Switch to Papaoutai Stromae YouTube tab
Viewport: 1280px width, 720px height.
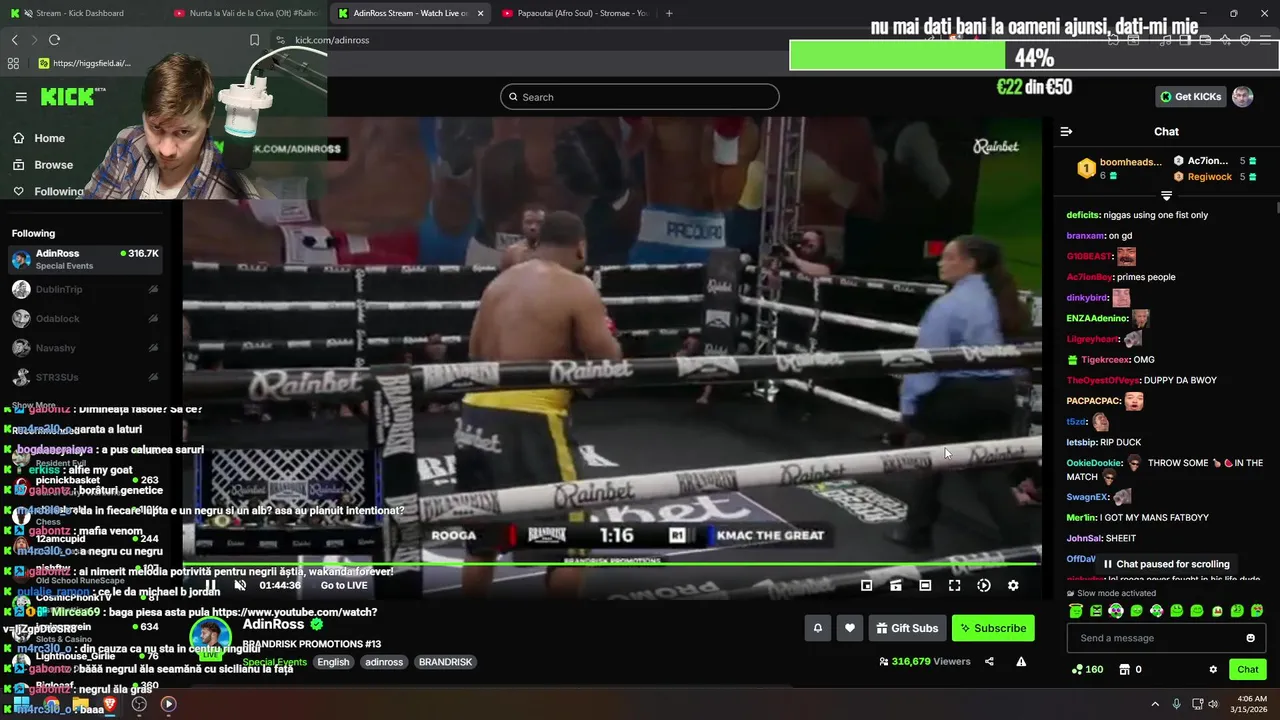tap(575, 13)
